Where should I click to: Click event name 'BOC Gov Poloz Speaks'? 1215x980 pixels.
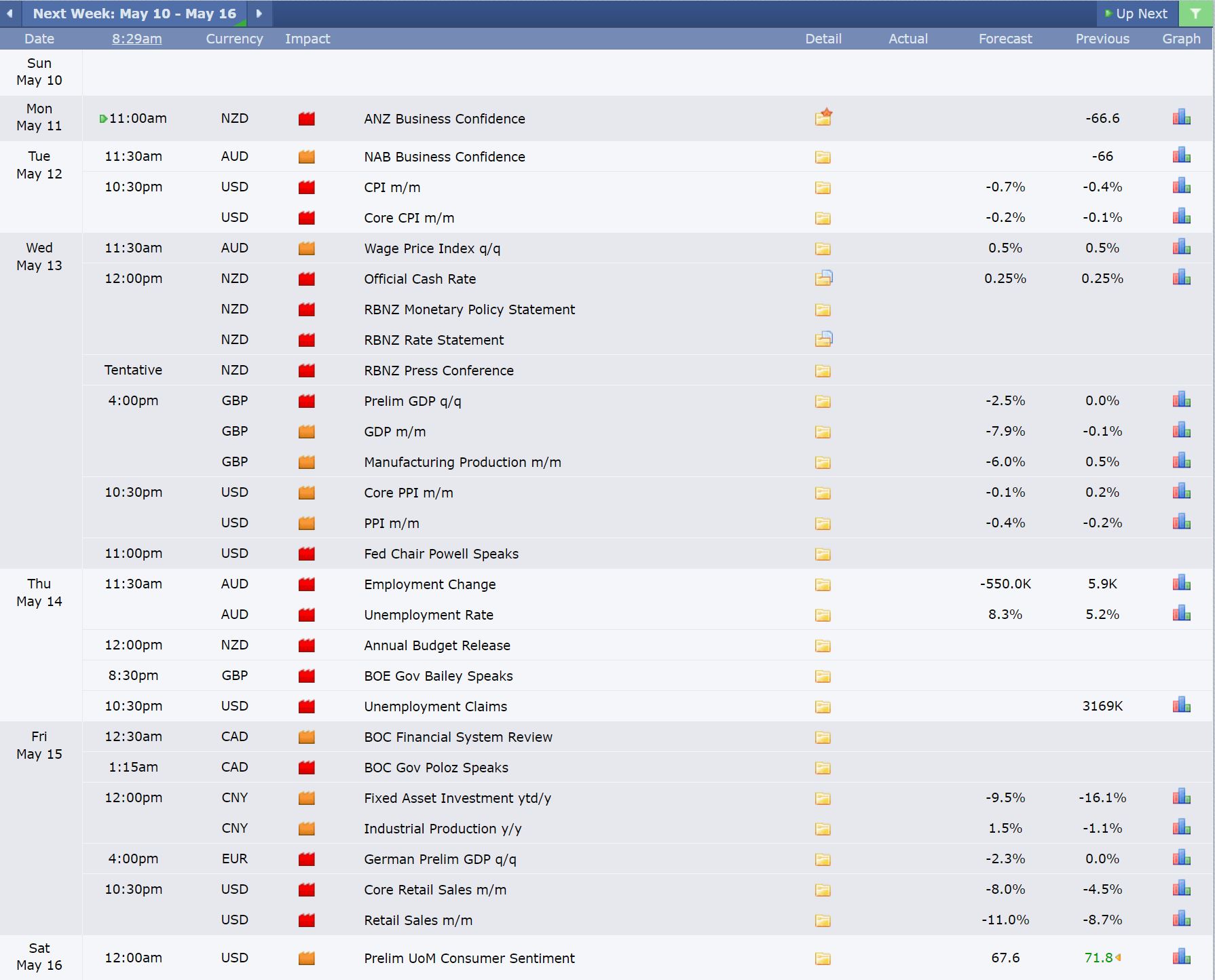436,768
